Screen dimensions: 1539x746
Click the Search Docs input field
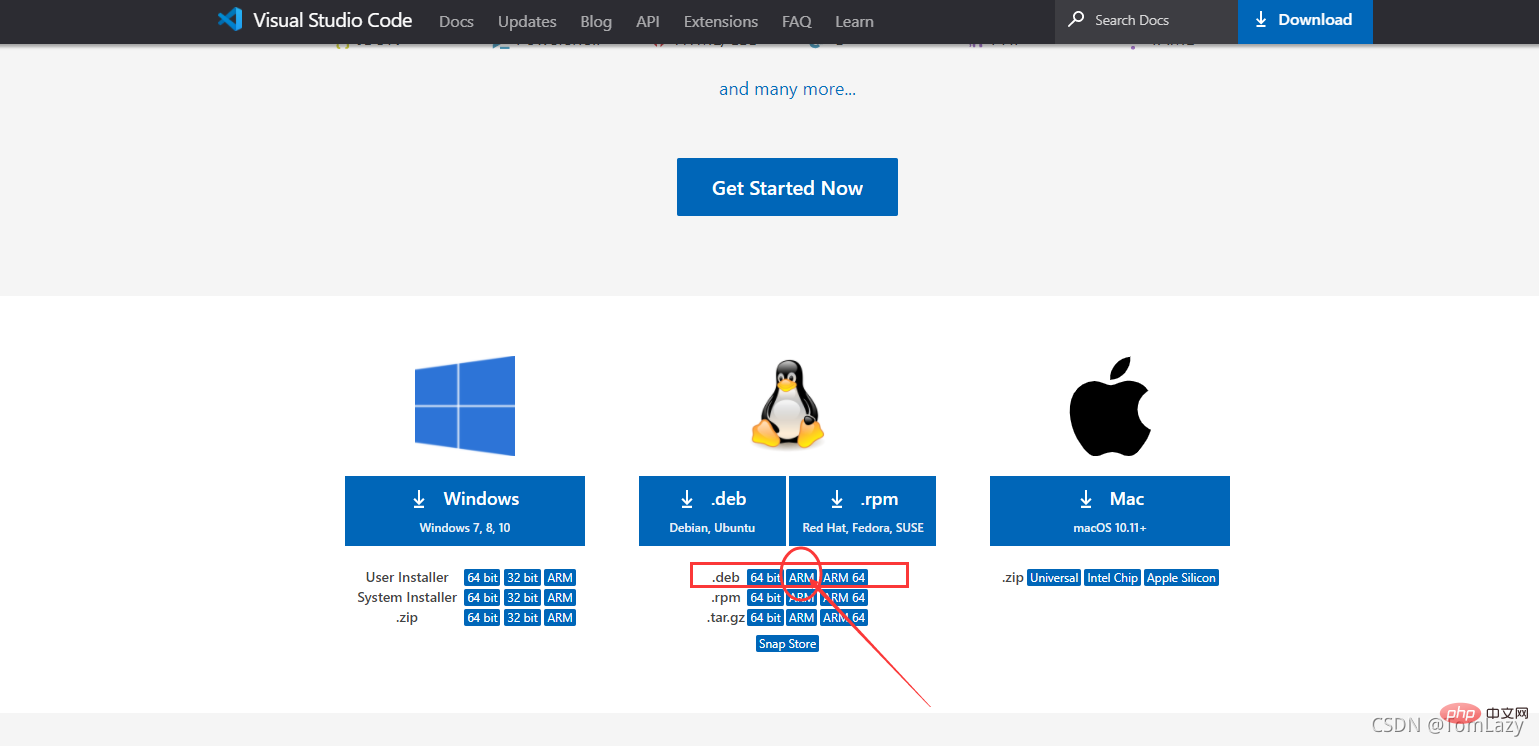[1150, 20]
